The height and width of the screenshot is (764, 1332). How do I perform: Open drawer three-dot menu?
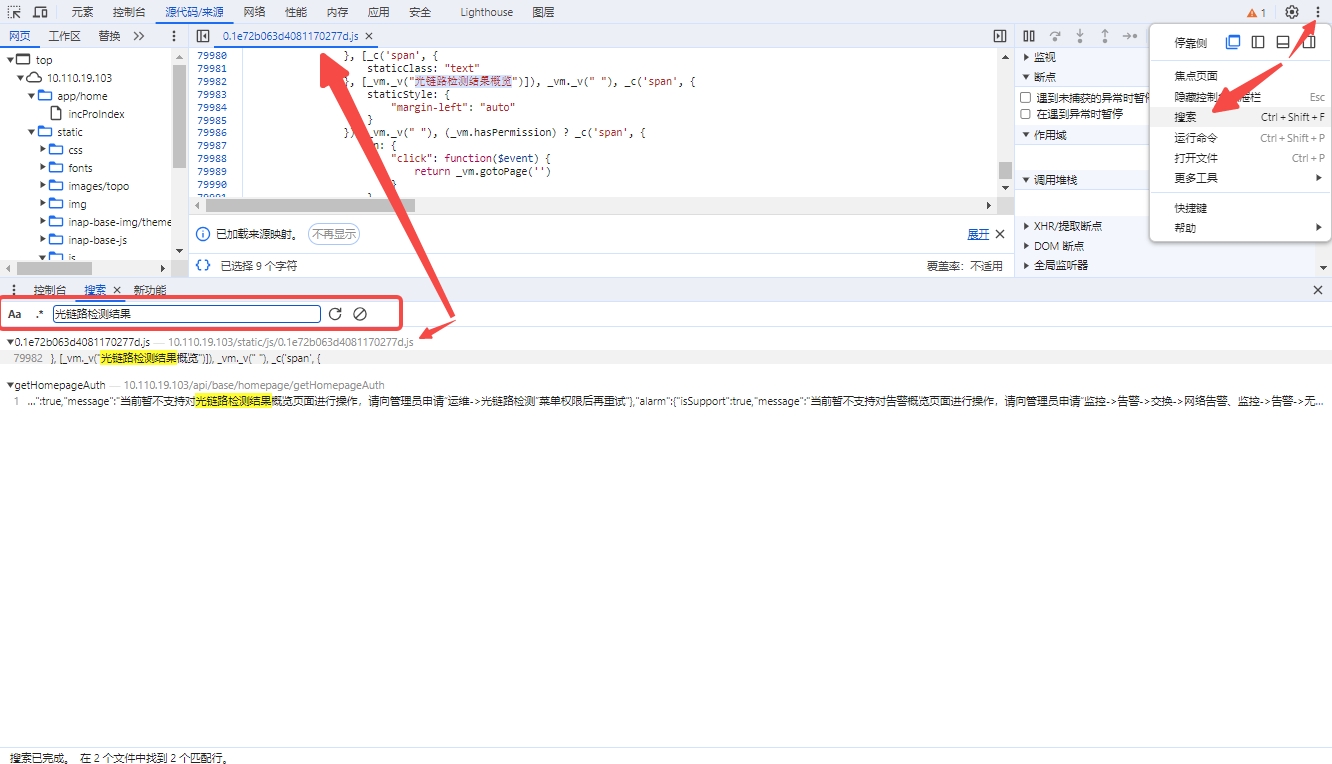pos(14,290)
